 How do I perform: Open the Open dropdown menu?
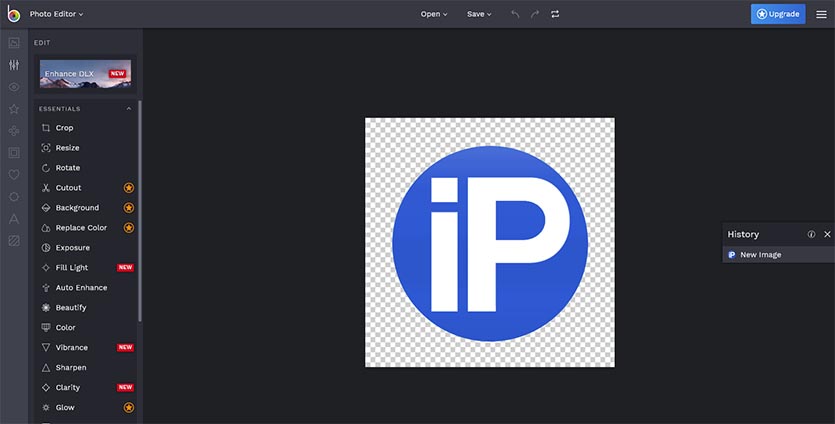[434, 14]
